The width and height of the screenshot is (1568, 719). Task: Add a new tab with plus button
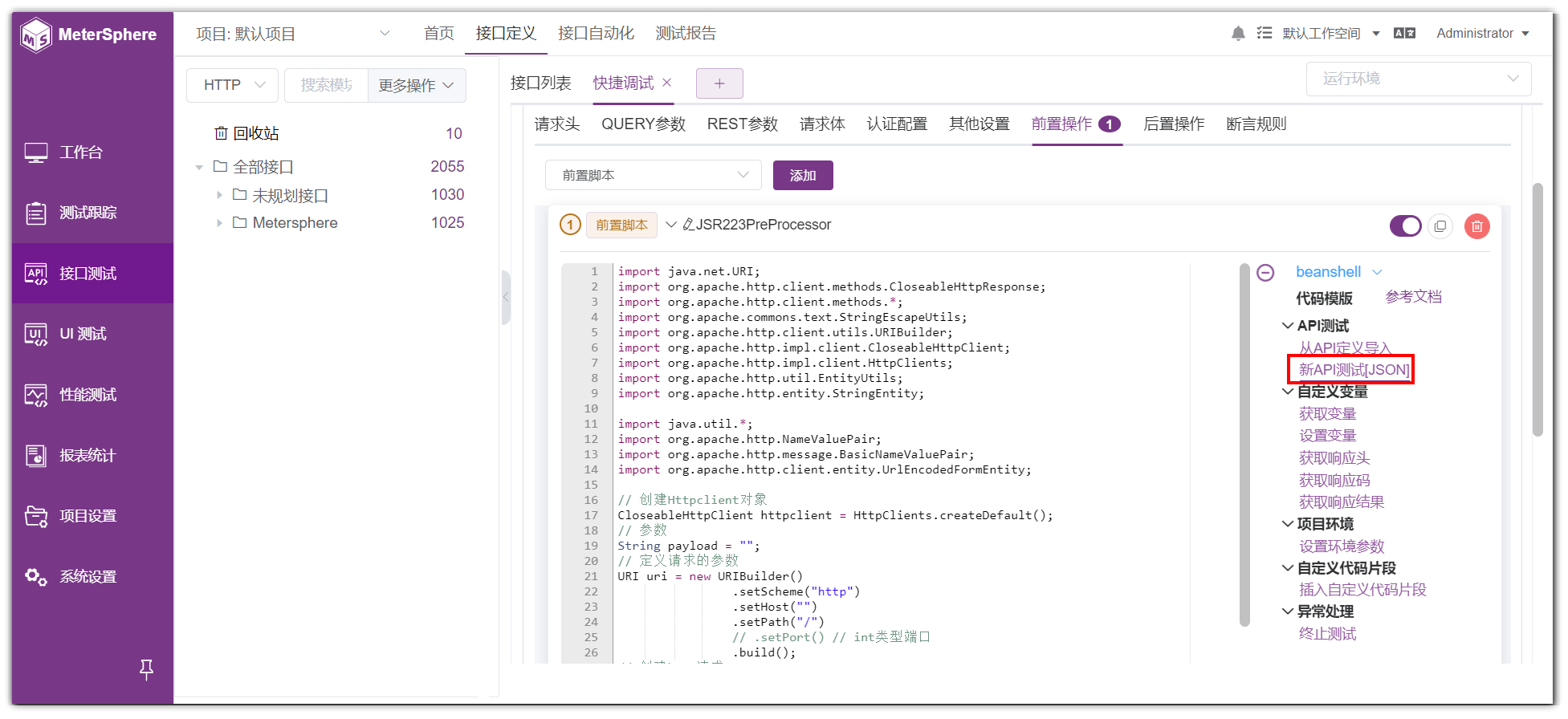click(719, 83)
